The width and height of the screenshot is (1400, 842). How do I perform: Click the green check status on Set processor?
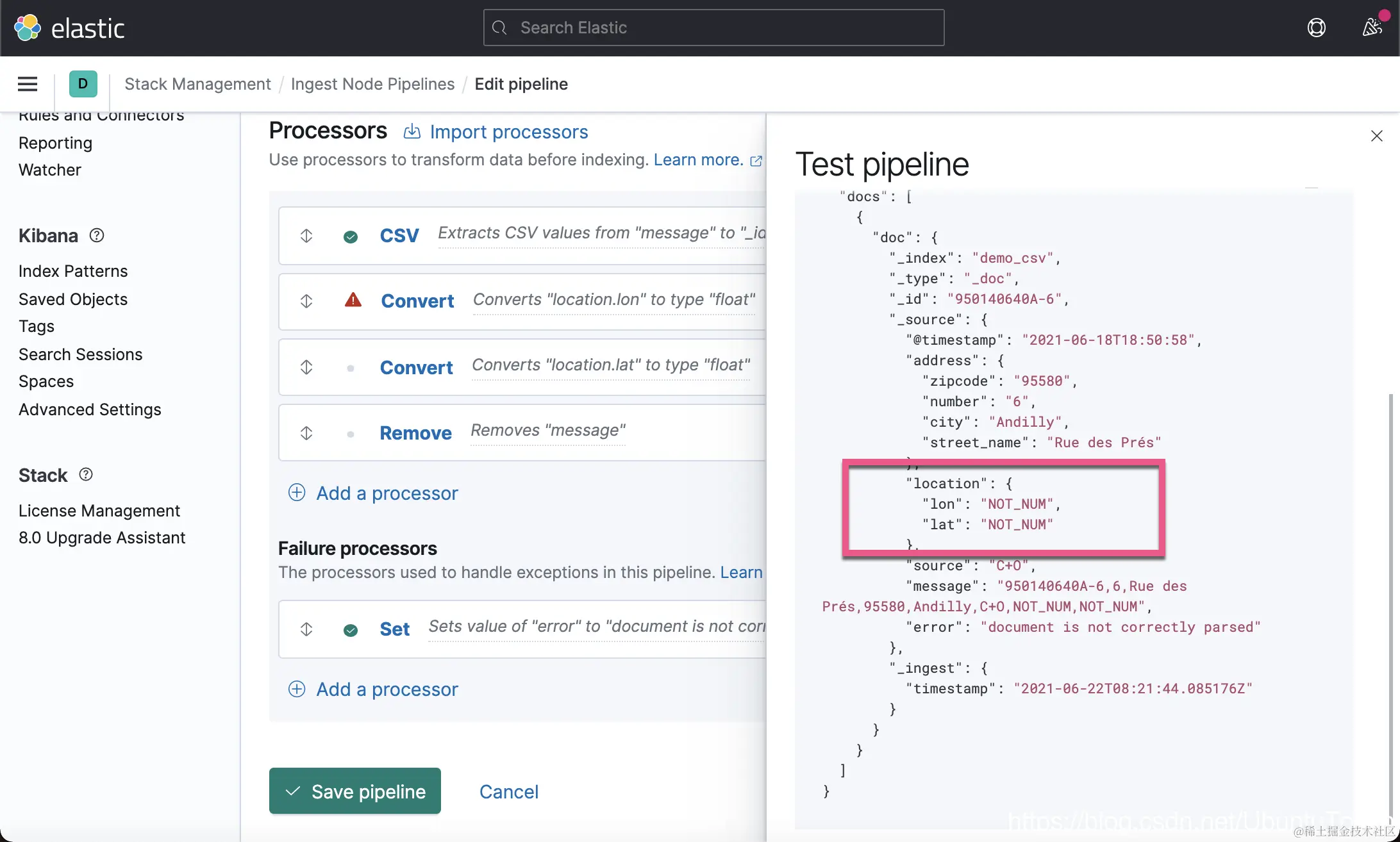(351, 630)
